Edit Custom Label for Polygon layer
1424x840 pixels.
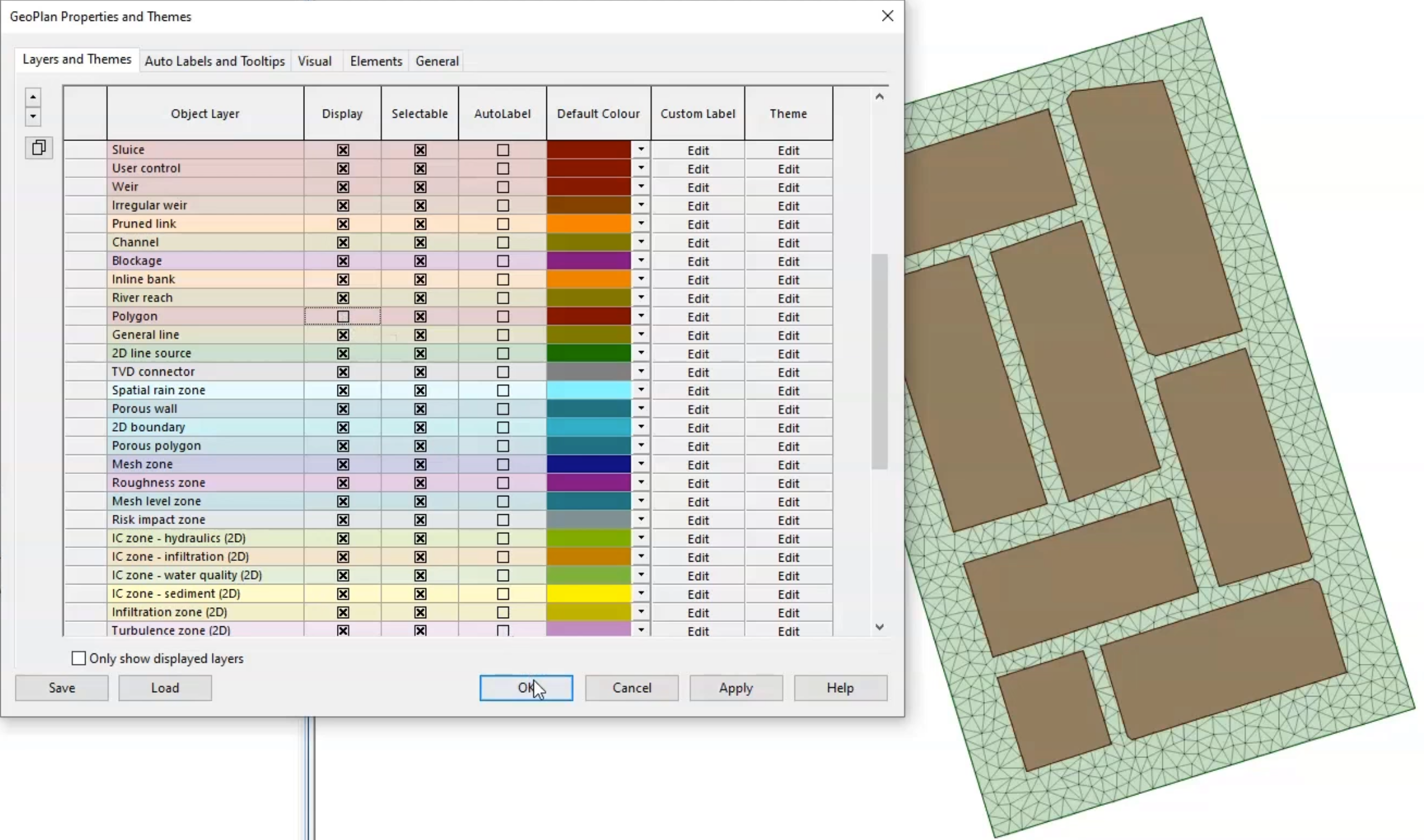click(x=698, y=317)
